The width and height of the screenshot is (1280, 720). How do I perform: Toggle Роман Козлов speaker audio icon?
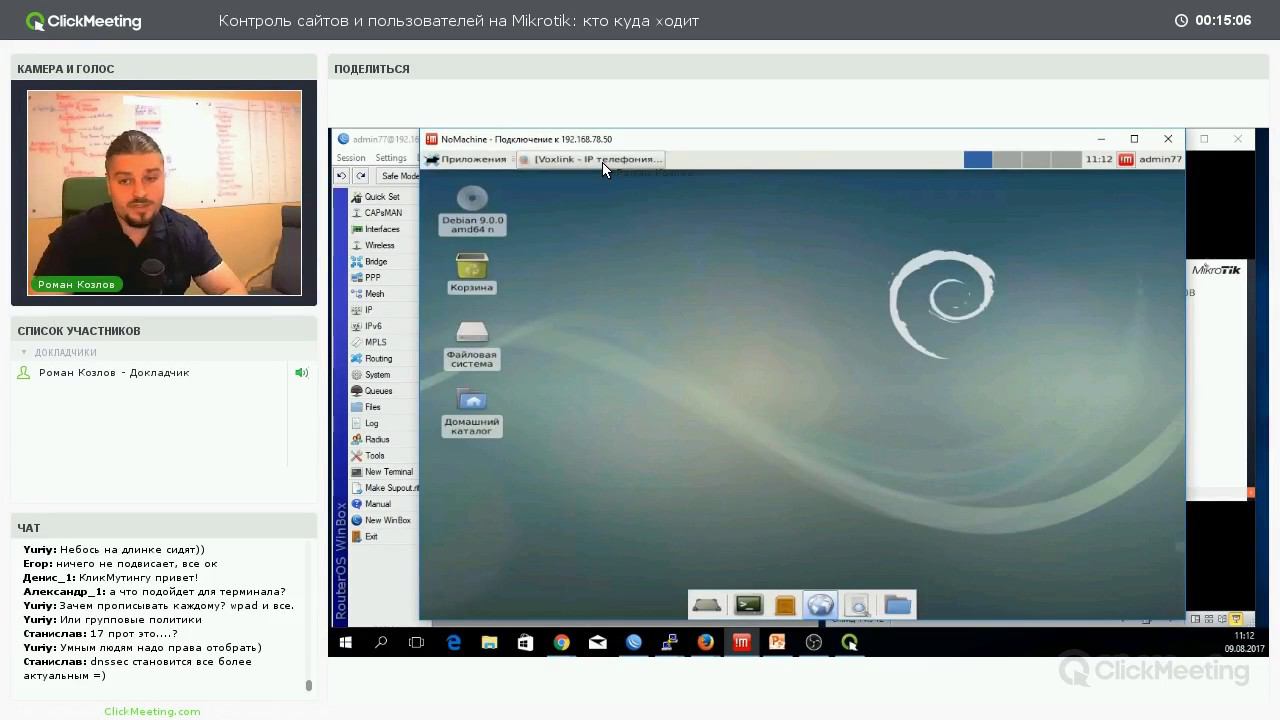(x=301, y=373)
